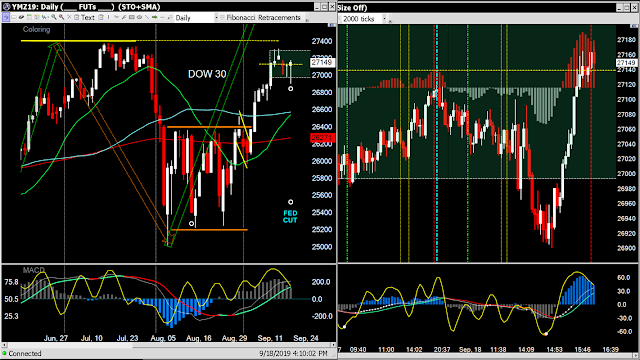Image resolution: width=640 pixels, height=360 pixels.
Task: Close the 2000 ticks chart window
Action: click(634, 7)
